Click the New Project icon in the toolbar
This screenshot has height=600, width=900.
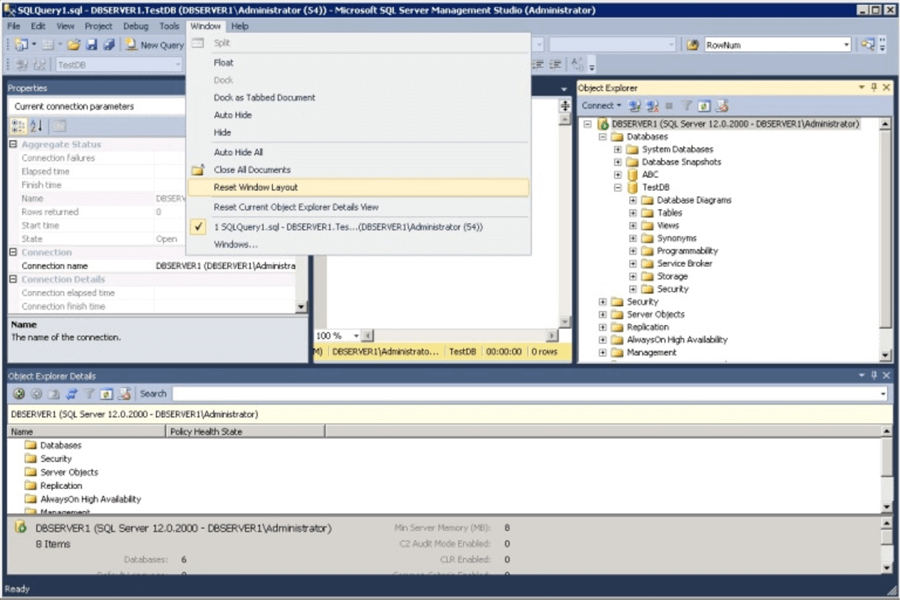click(21, 44)
